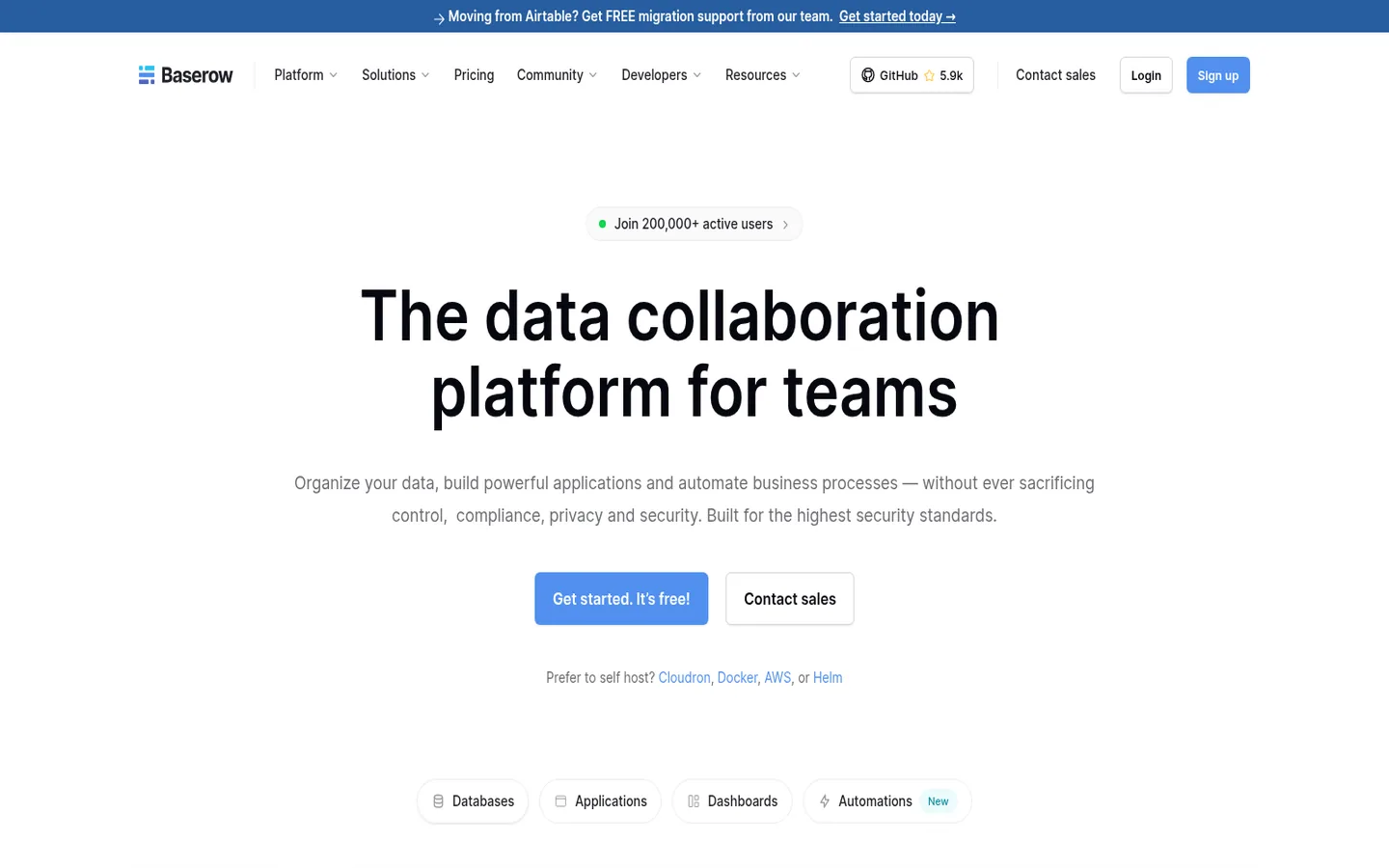Open the Community menu
The width and height of the screenshot is (1389, 868).
557,75
